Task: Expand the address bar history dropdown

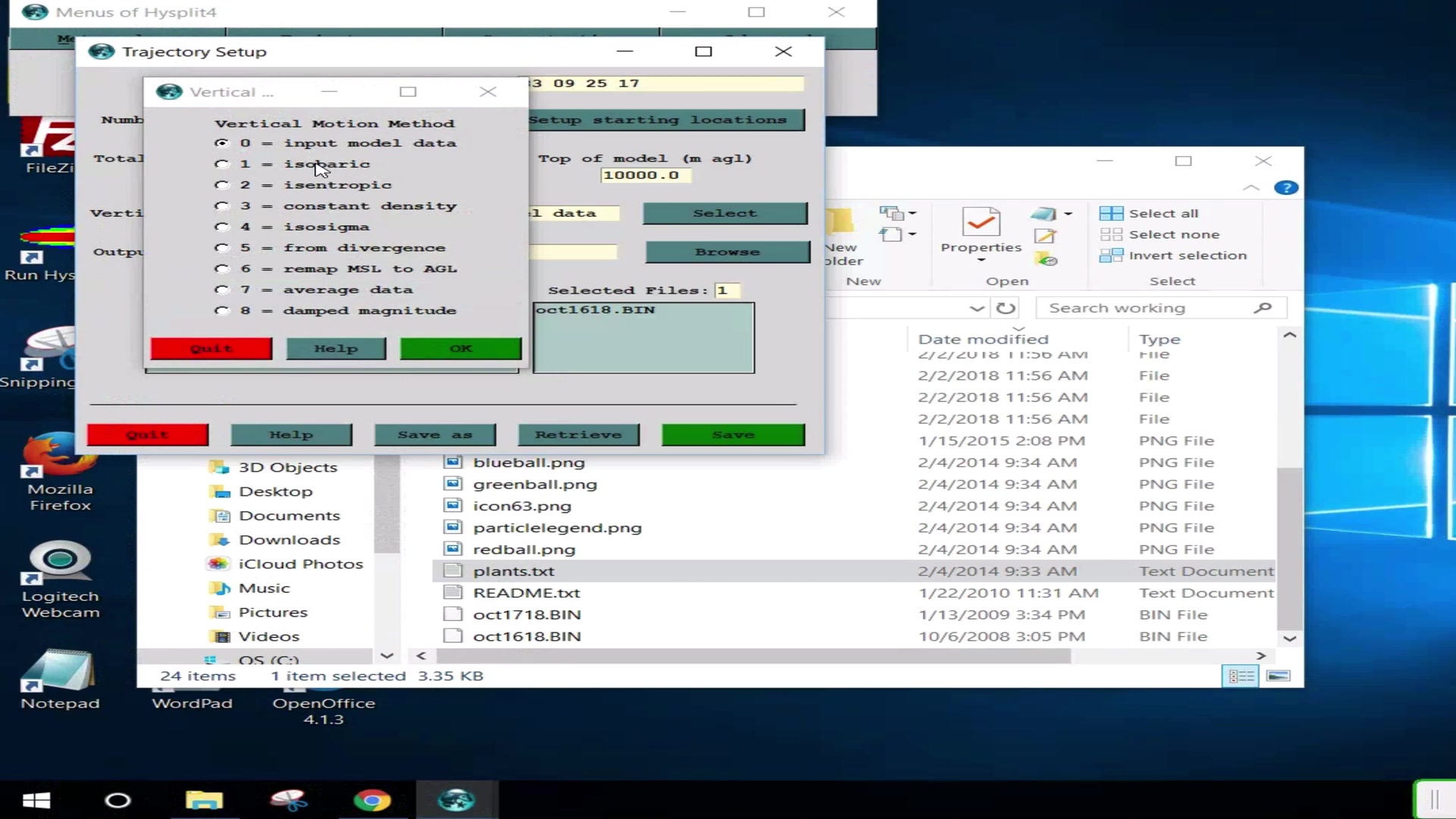Action: coord(977,308)
